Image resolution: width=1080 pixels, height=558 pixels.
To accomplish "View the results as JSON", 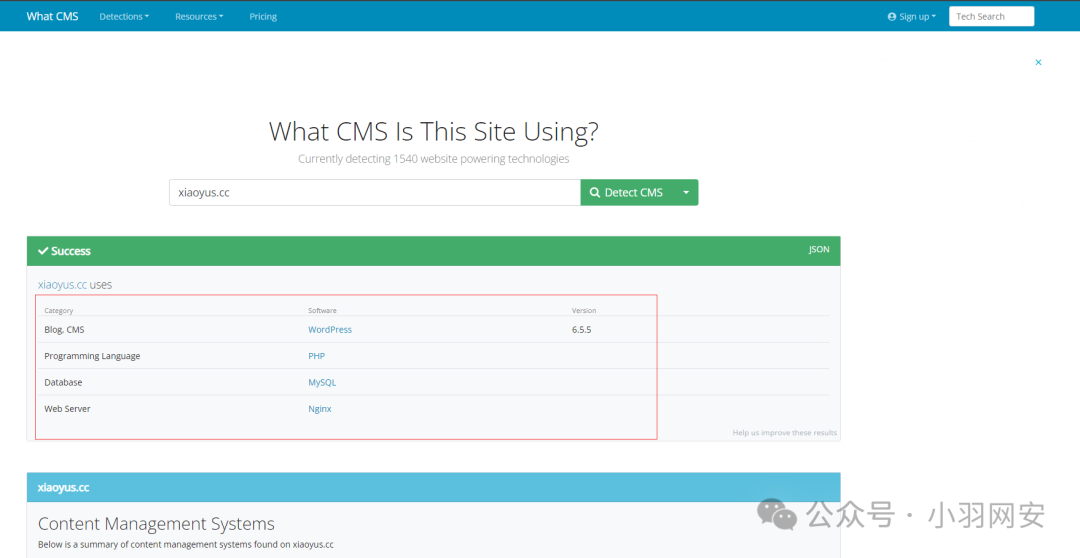I will point(819,249).
